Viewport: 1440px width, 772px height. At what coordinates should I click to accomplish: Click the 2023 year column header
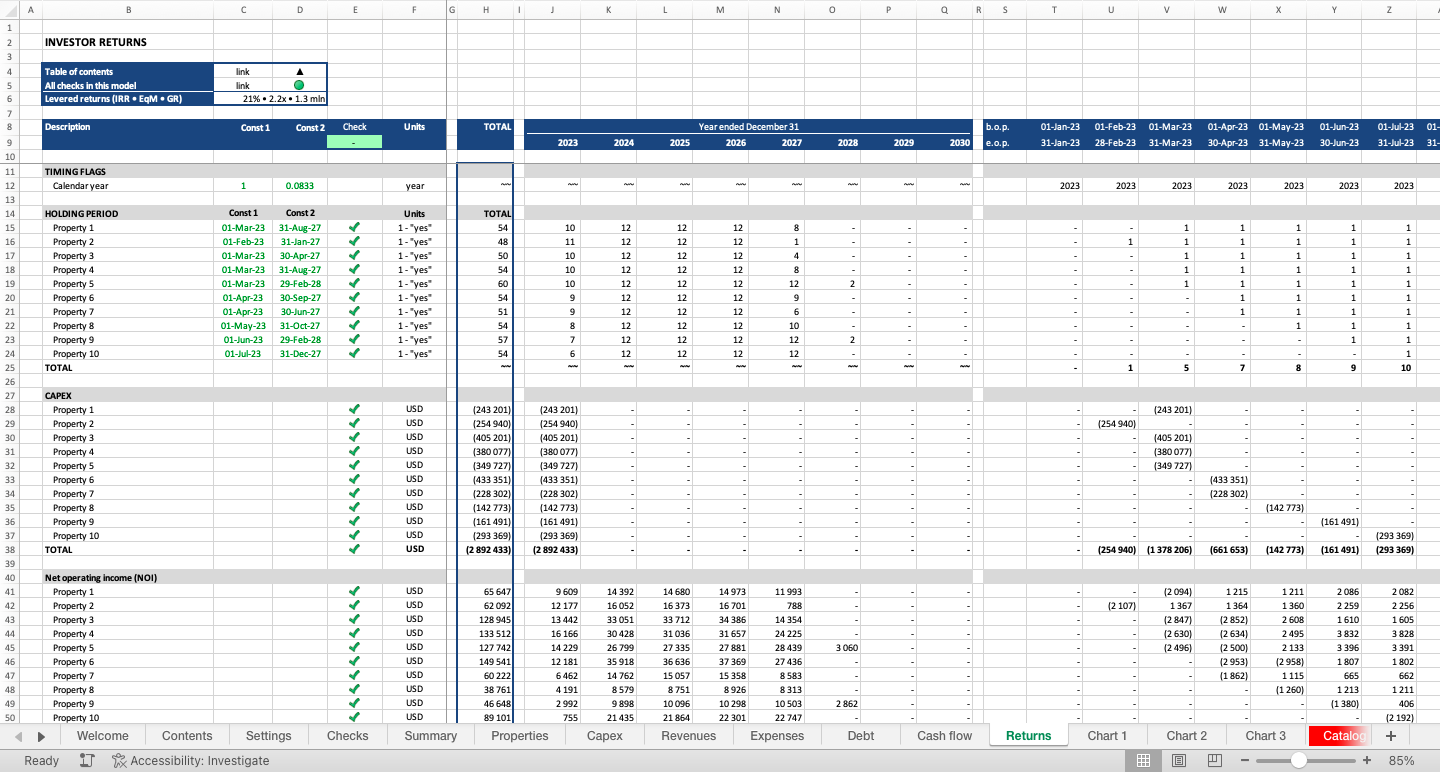pos(567,143)
